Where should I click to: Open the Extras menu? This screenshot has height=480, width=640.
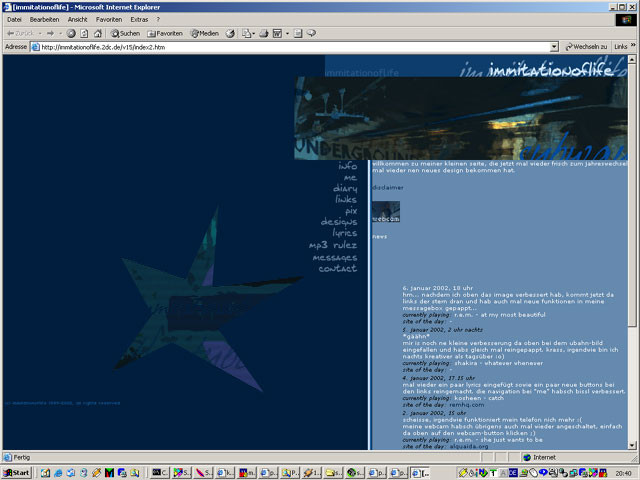pos(139,20)
